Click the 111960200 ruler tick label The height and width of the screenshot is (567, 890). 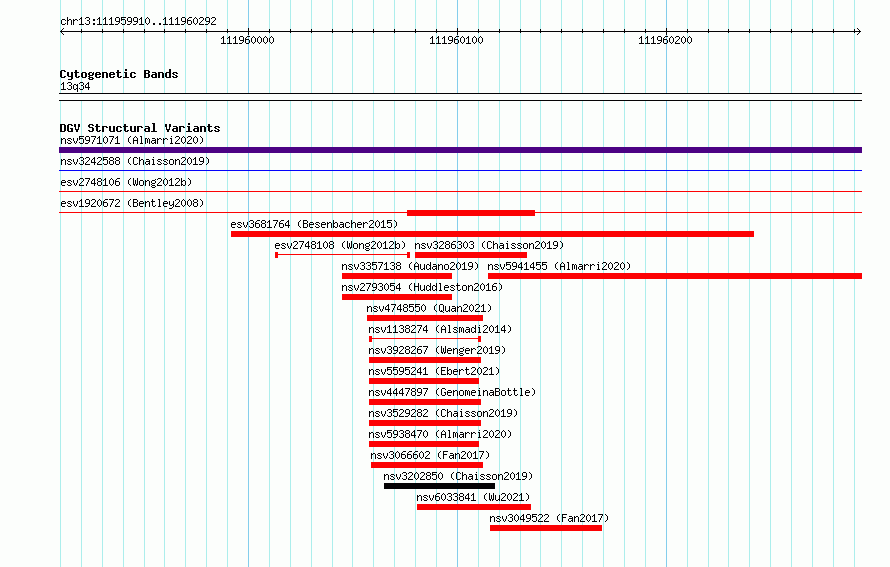coord(665,40)
